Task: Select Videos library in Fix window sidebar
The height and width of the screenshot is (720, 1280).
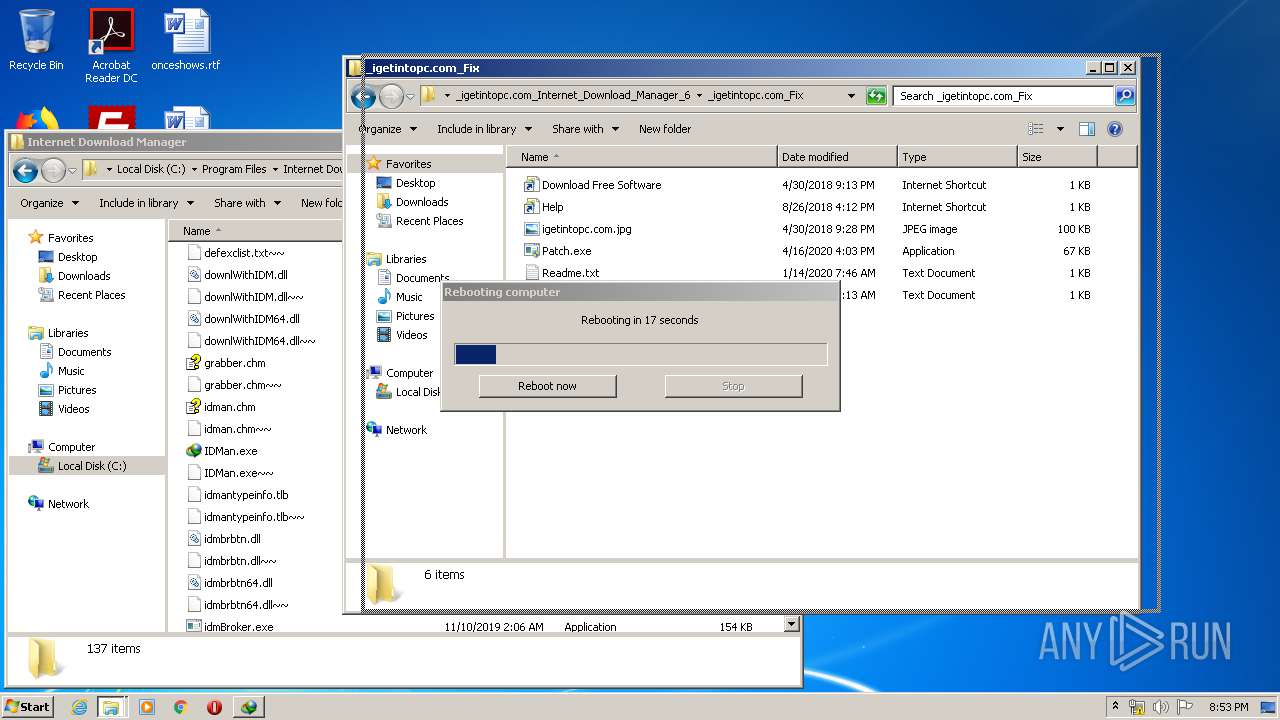Action: [401, 335]
